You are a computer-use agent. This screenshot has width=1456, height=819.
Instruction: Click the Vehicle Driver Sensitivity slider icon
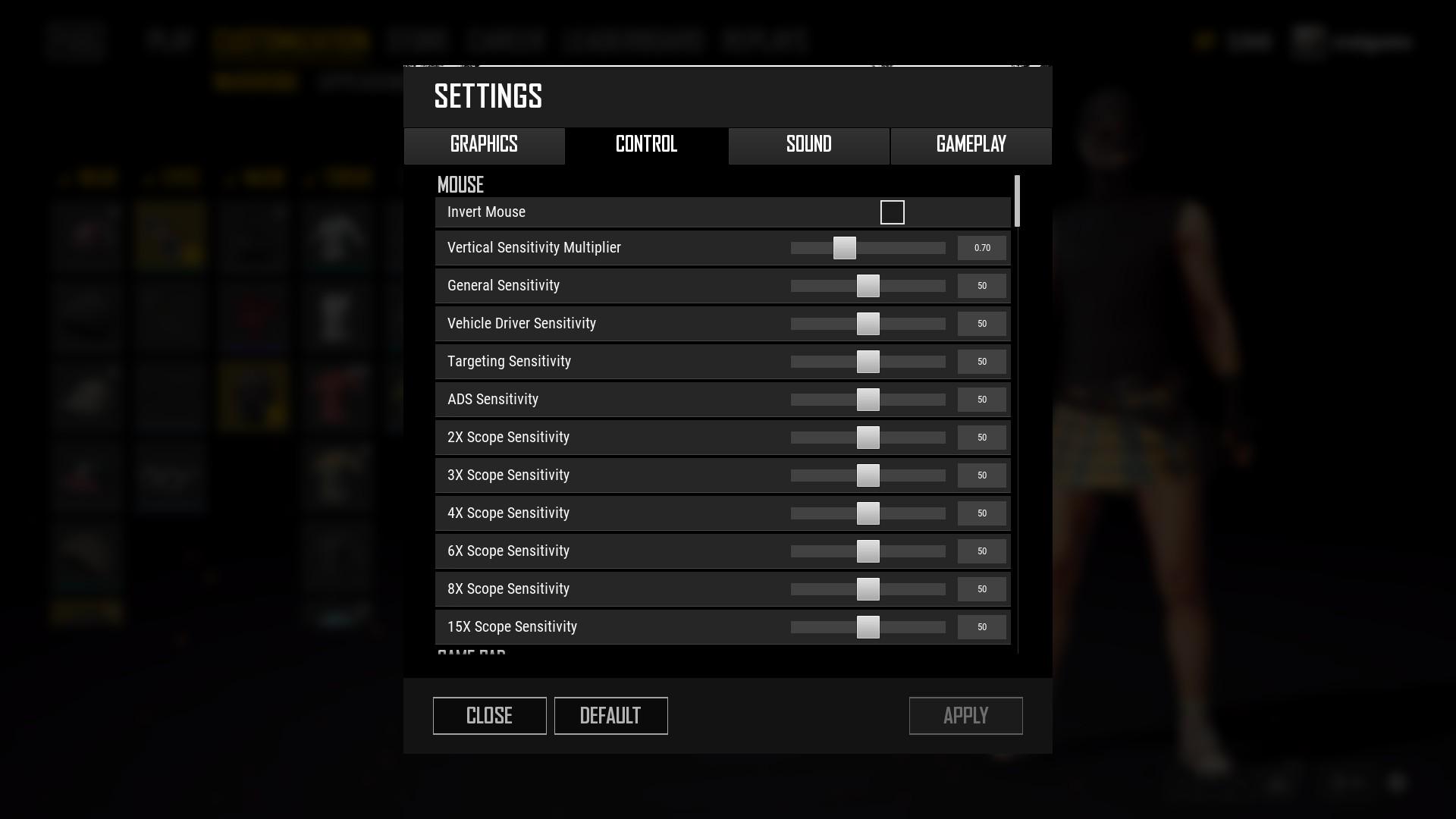point(868,323)
